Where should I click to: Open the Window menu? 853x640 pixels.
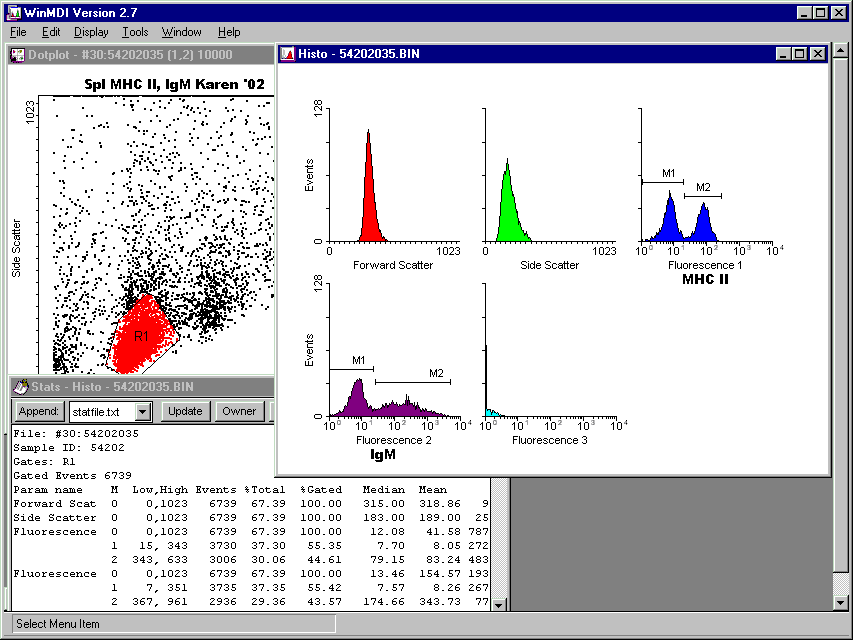tap(181, 32)
